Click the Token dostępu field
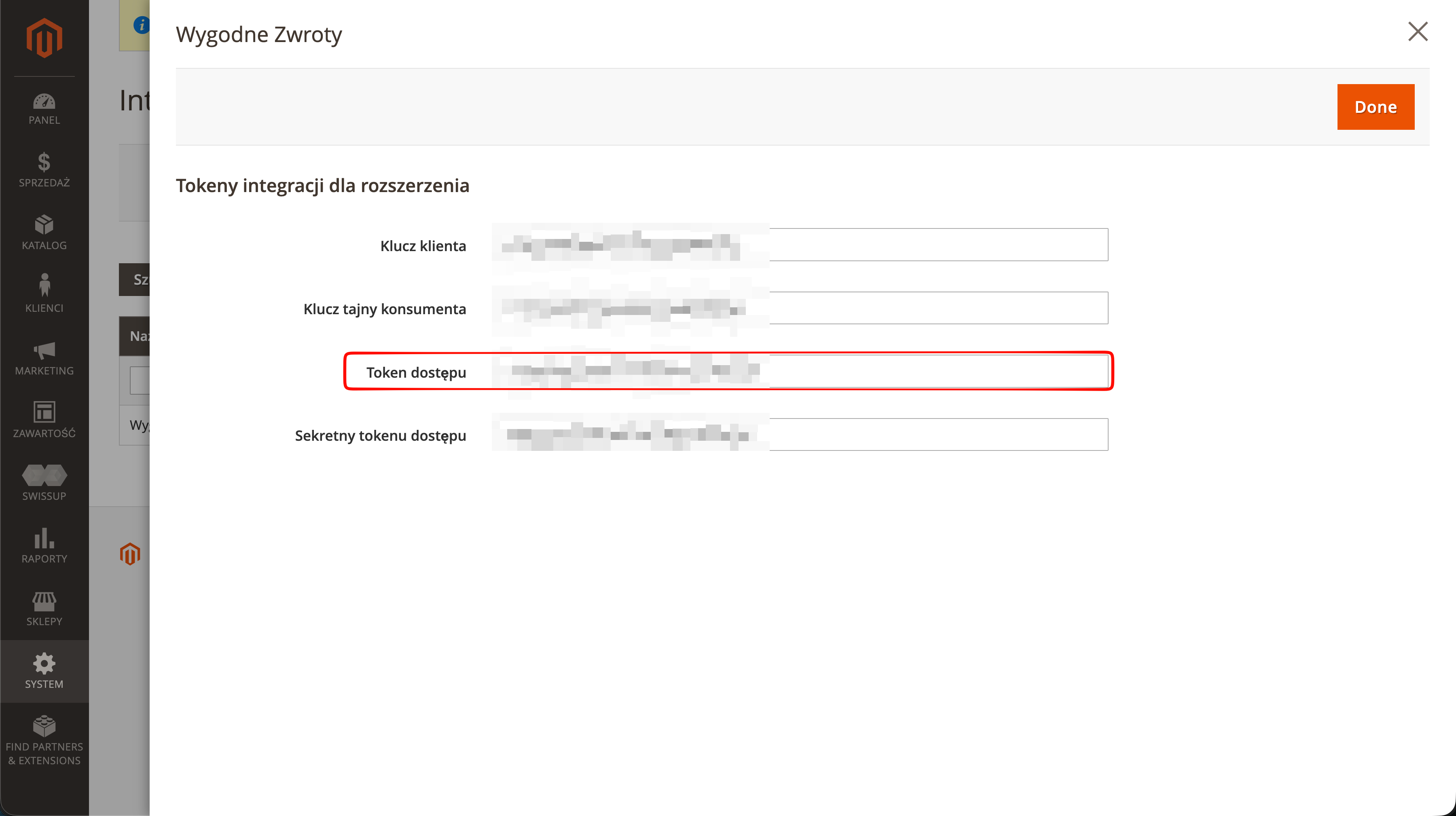Viewport: 1456px width, 816px height. click(800, 371)
